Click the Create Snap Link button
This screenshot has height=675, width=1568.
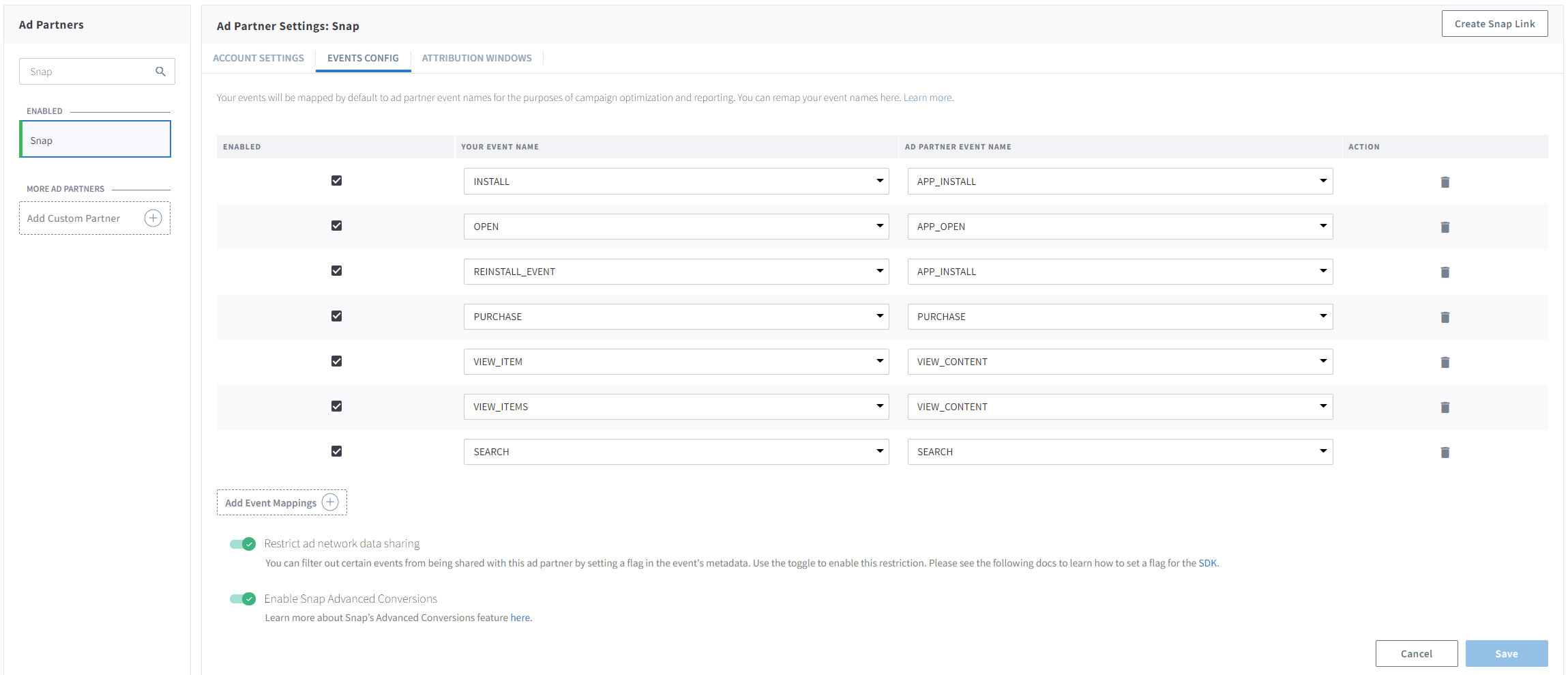(x=1494, y=24)
